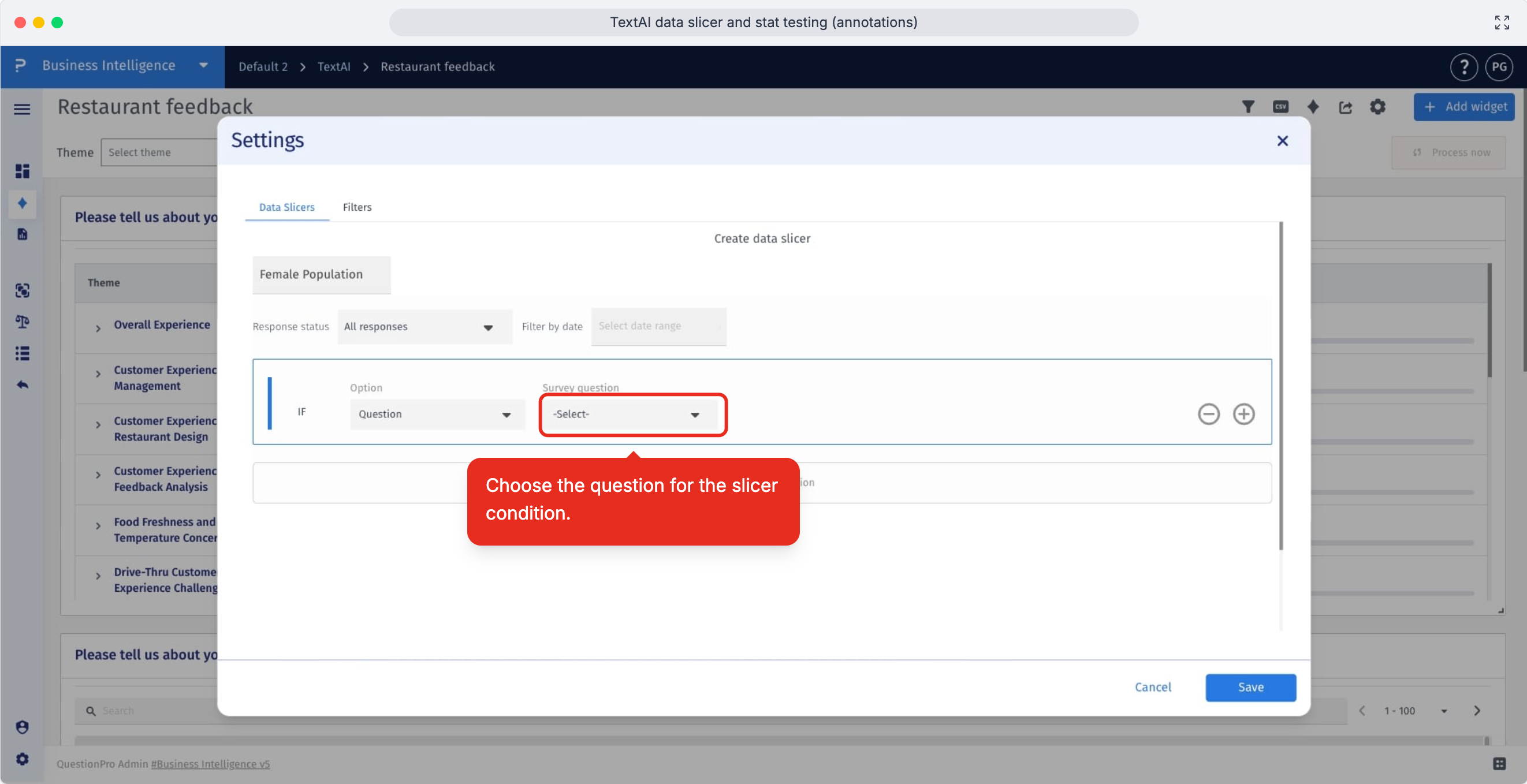
Task: Expand the Feedback Analysis theme row
Action: (x=98, y=475)
